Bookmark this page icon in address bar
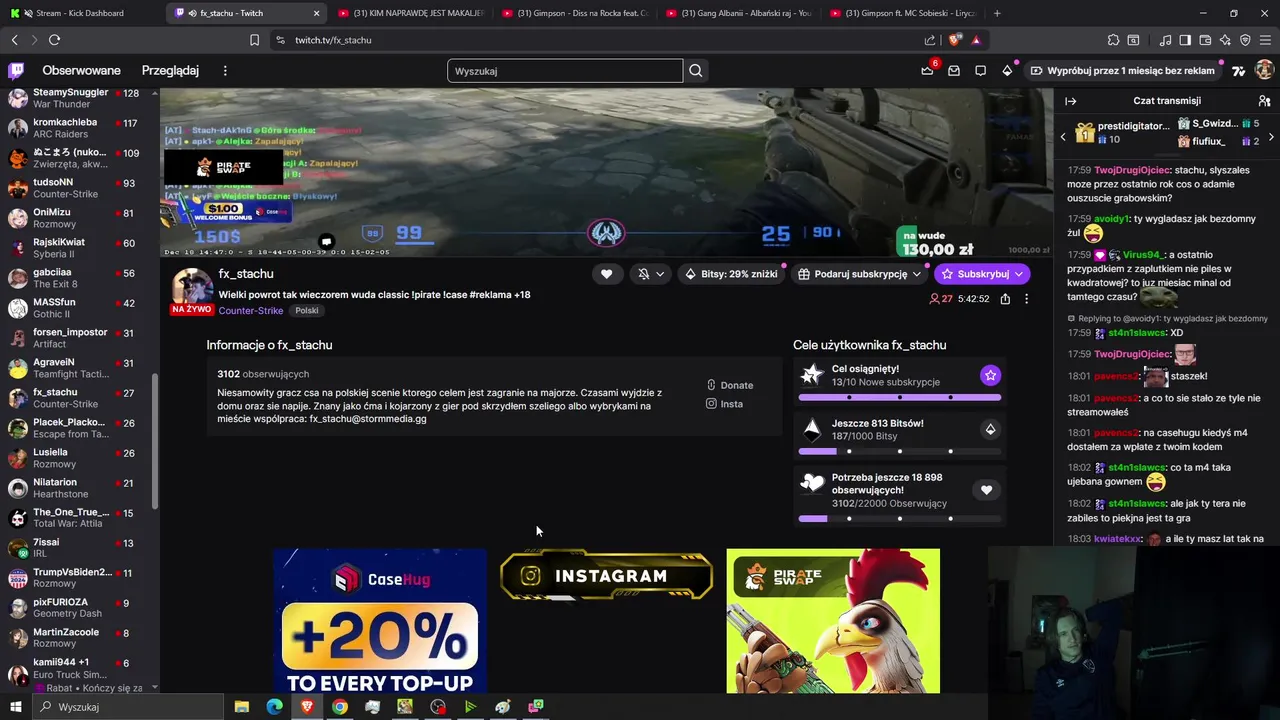Image resolution: width=1280 pixels, height=720 pixels. tap(254, 40)
